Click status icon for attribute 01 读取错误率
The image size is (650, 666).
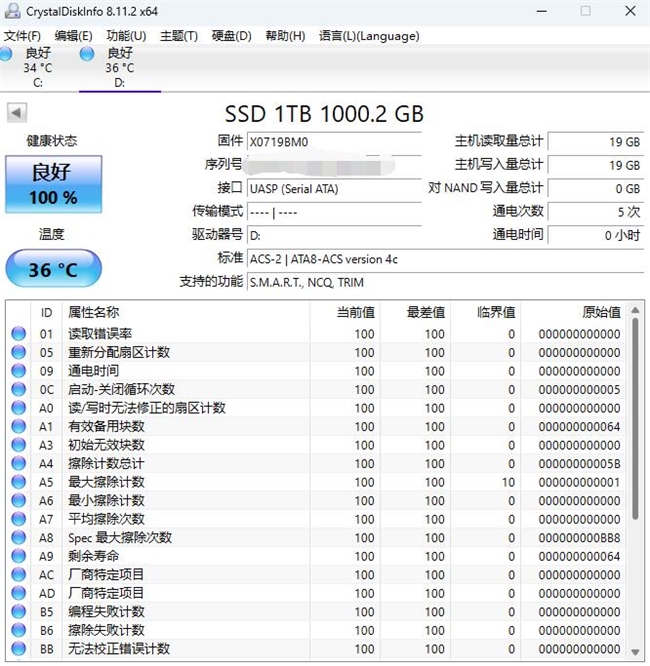18,334
